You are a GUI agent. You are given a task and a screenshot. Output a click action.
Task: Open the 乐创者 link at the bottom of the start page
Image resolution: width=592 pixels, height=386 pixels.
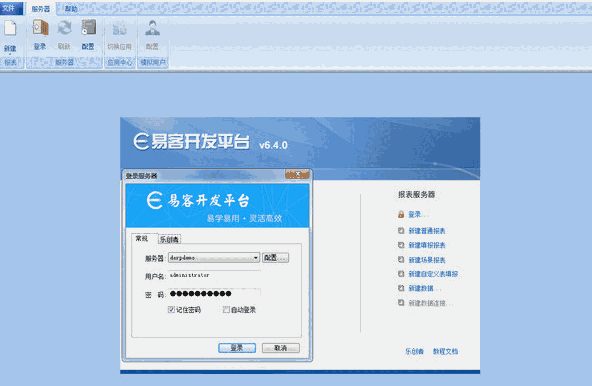pyautogui.click(x=414, y=351)
